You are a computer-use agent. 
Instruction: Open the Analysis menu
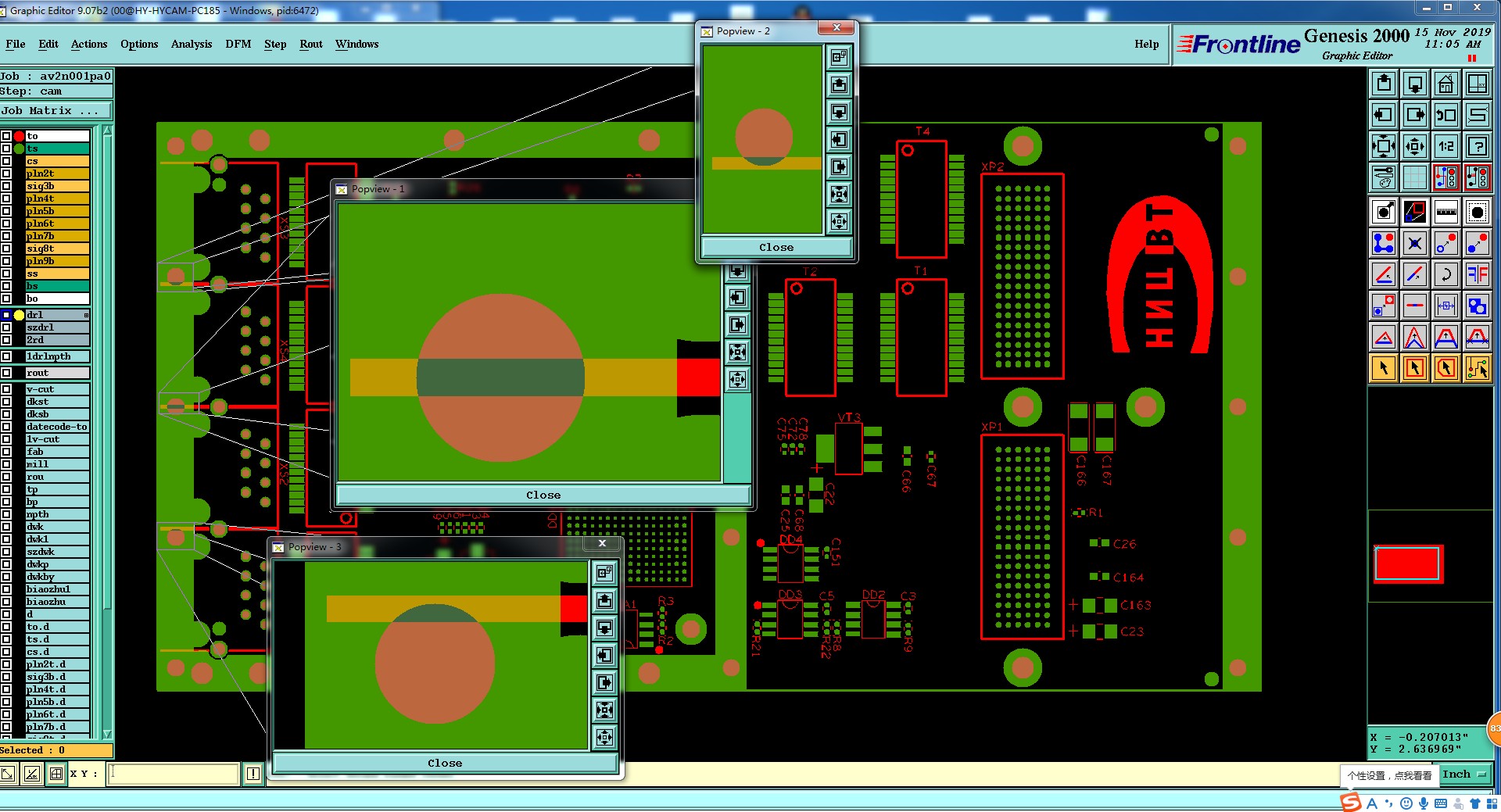192,45
